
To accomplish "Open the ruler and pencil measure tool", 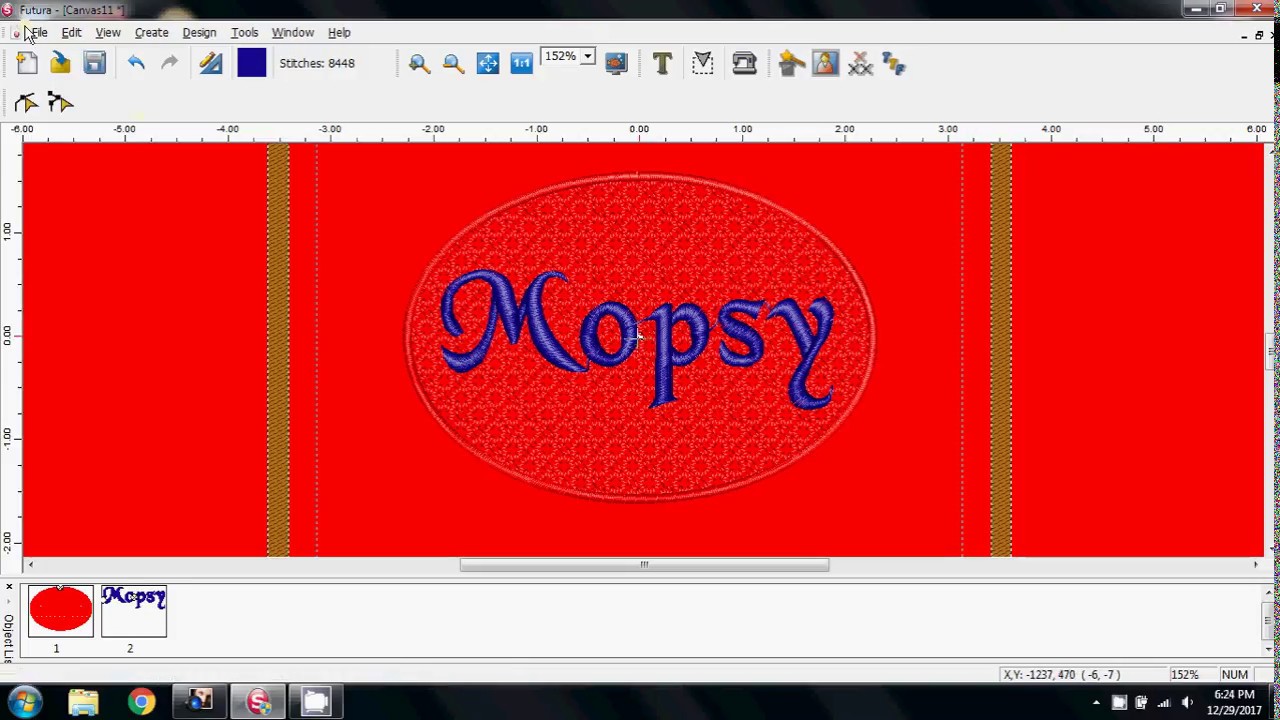I will [x=210, y=64].
